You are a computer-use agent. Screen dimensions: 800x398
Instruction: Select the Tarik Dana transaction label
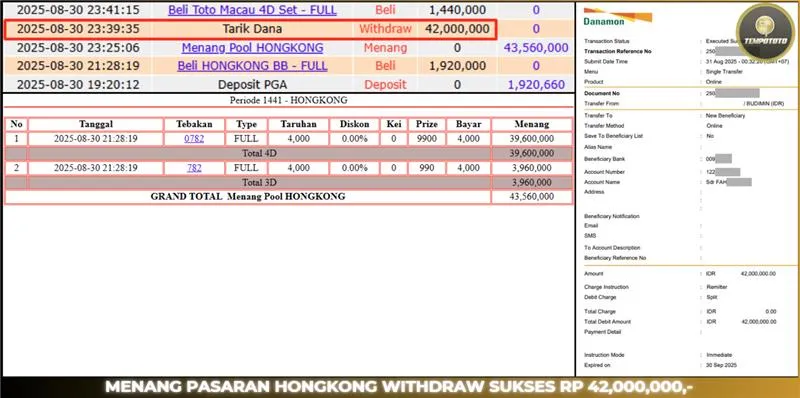(x=252, y=29)
